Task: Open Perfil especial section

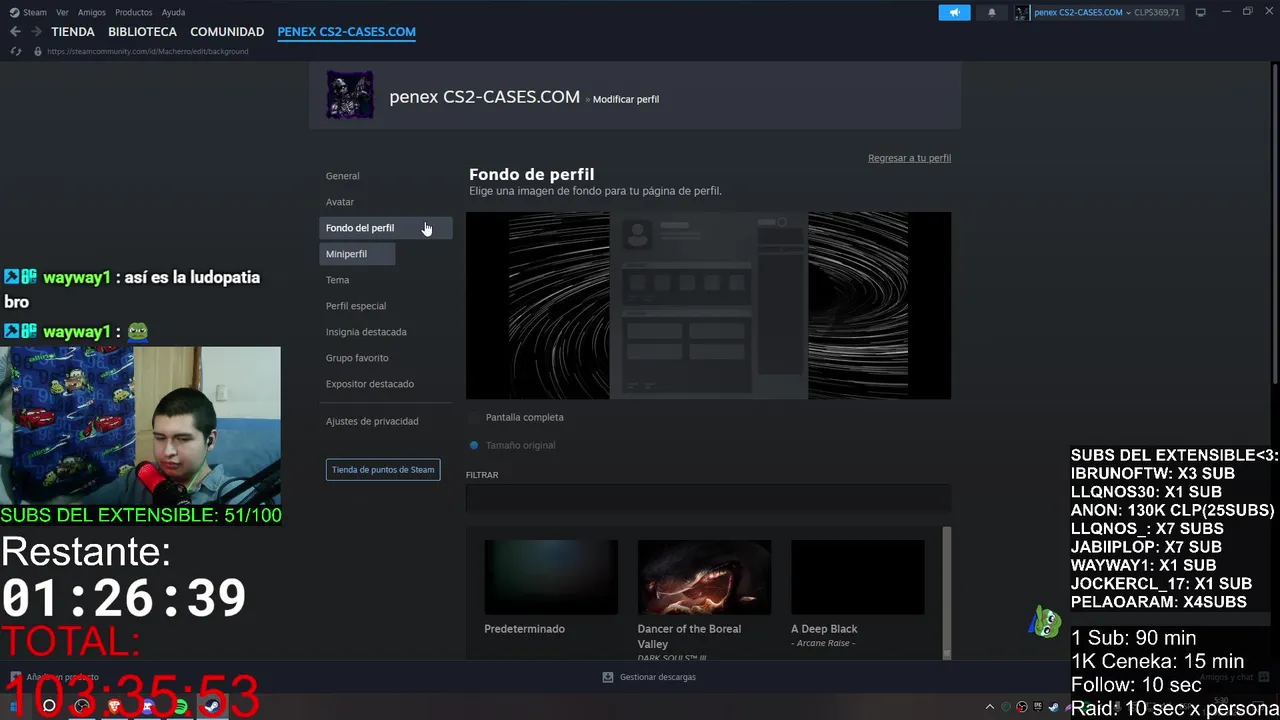Action: (x=356, y=306)
